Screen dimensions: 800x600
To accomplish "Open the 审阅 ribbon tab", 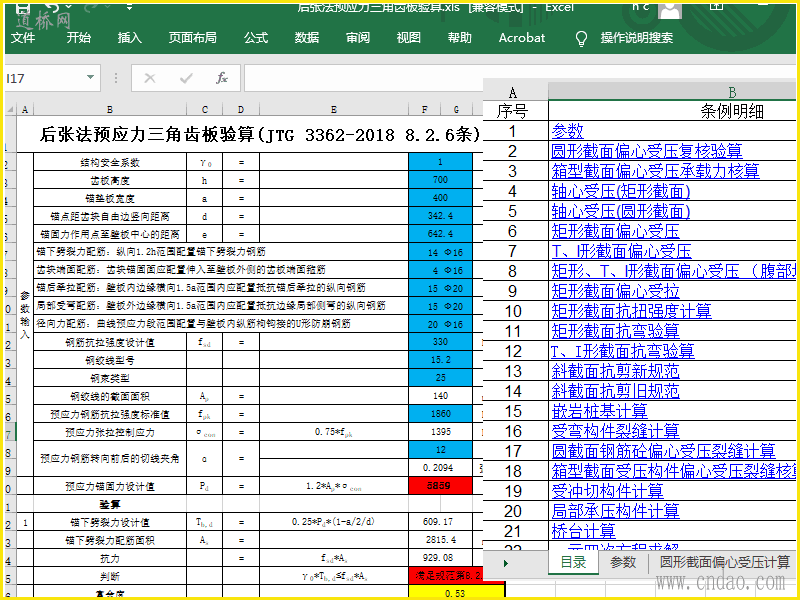I will pos(358,38).
